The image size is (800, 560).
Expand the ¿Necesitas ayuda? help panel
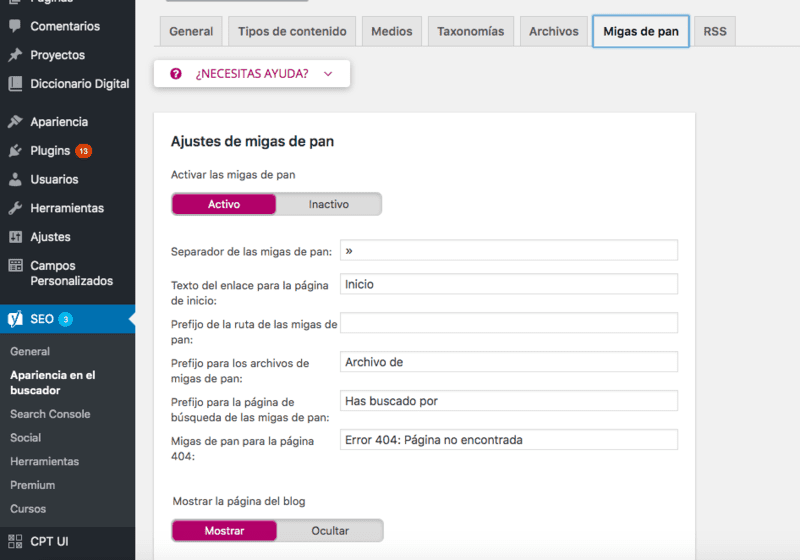tap(251, 74)
